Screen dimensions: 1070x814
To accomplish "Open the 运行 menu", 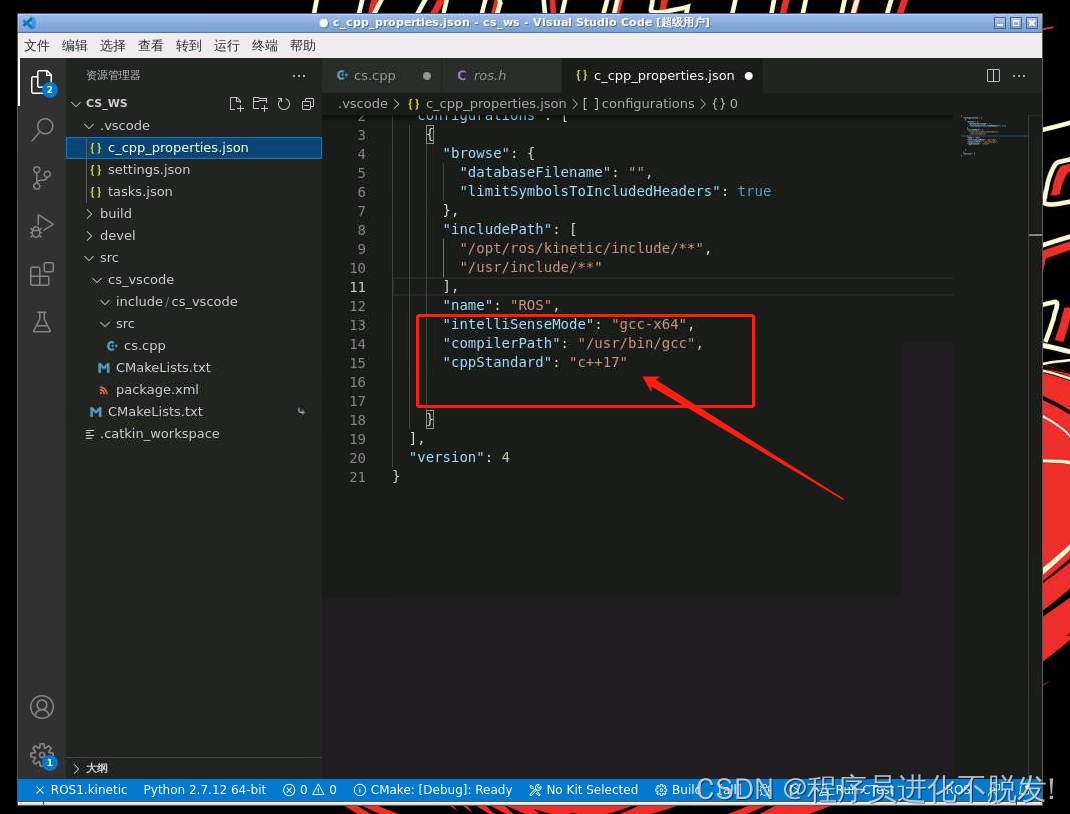I will point(227,46).
